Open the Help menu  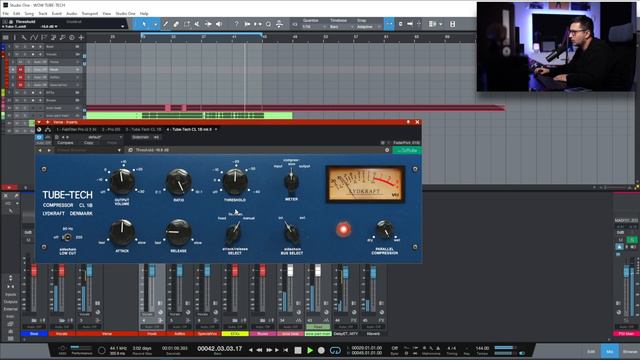tap(144, 13)
